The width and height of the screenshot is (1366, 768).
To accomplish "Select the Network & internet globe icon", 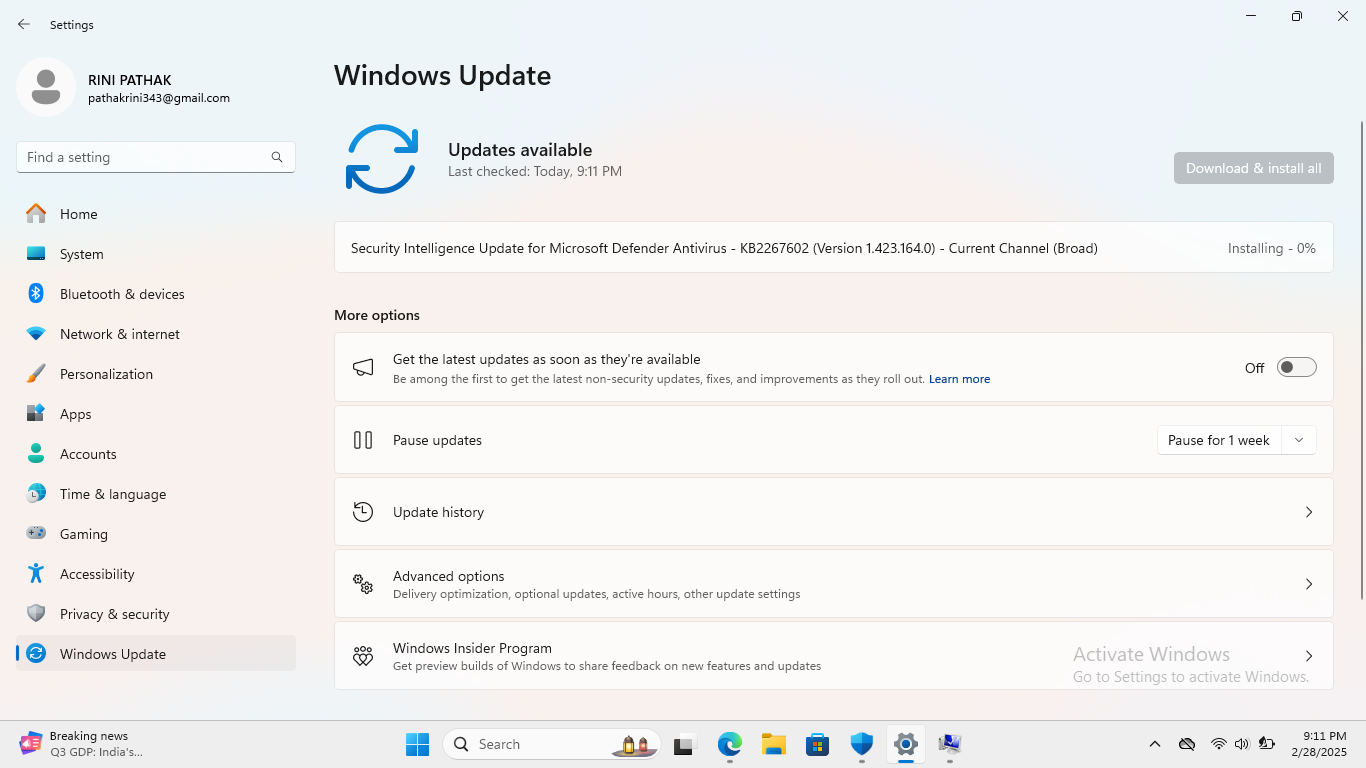I will pos(38,334).
